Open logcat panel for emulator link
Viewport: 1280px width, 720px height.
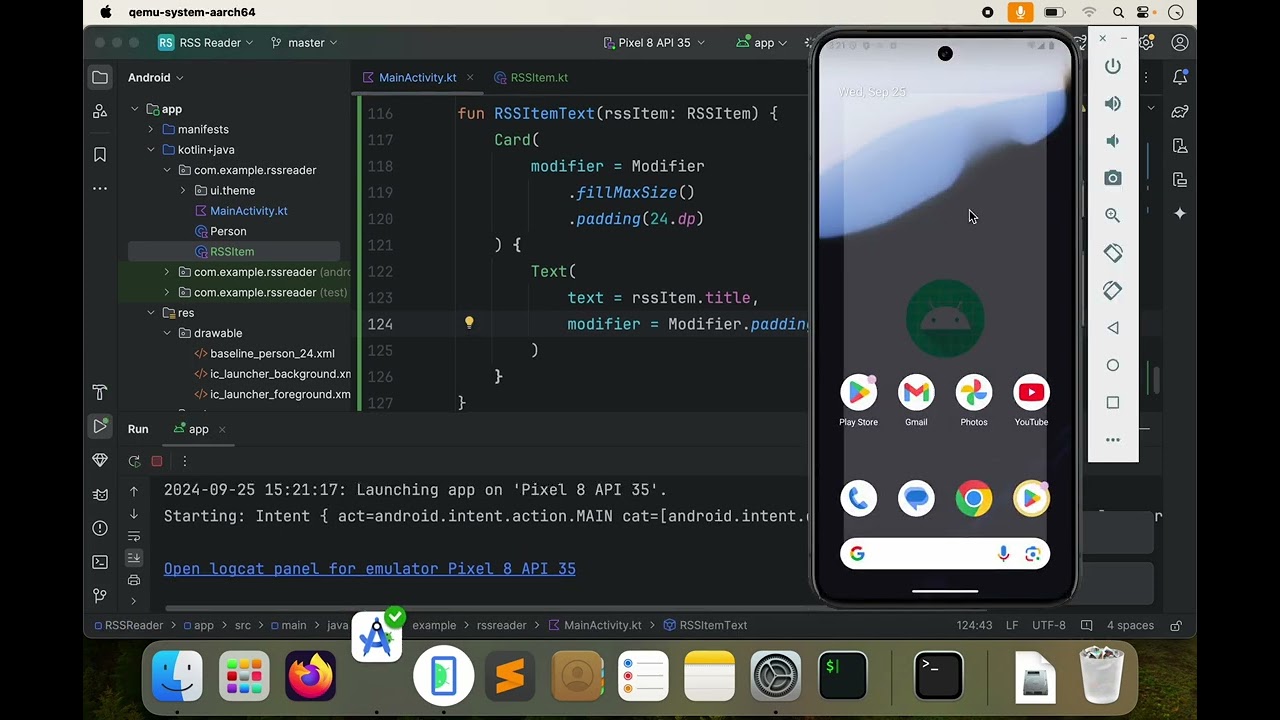(x=369, y=568)
